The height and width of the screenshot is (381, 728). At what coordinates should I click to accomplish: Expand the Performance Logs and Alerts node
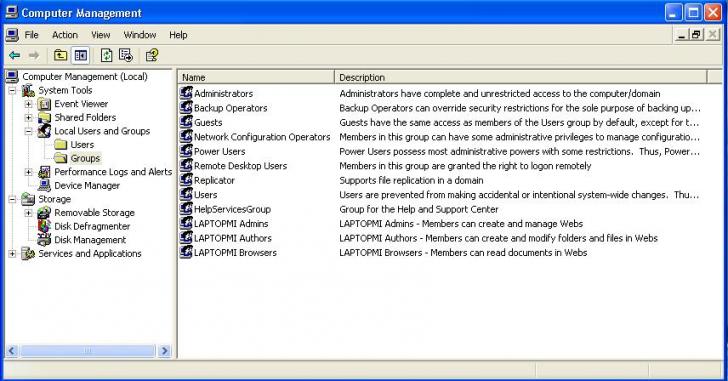[29, 172]
